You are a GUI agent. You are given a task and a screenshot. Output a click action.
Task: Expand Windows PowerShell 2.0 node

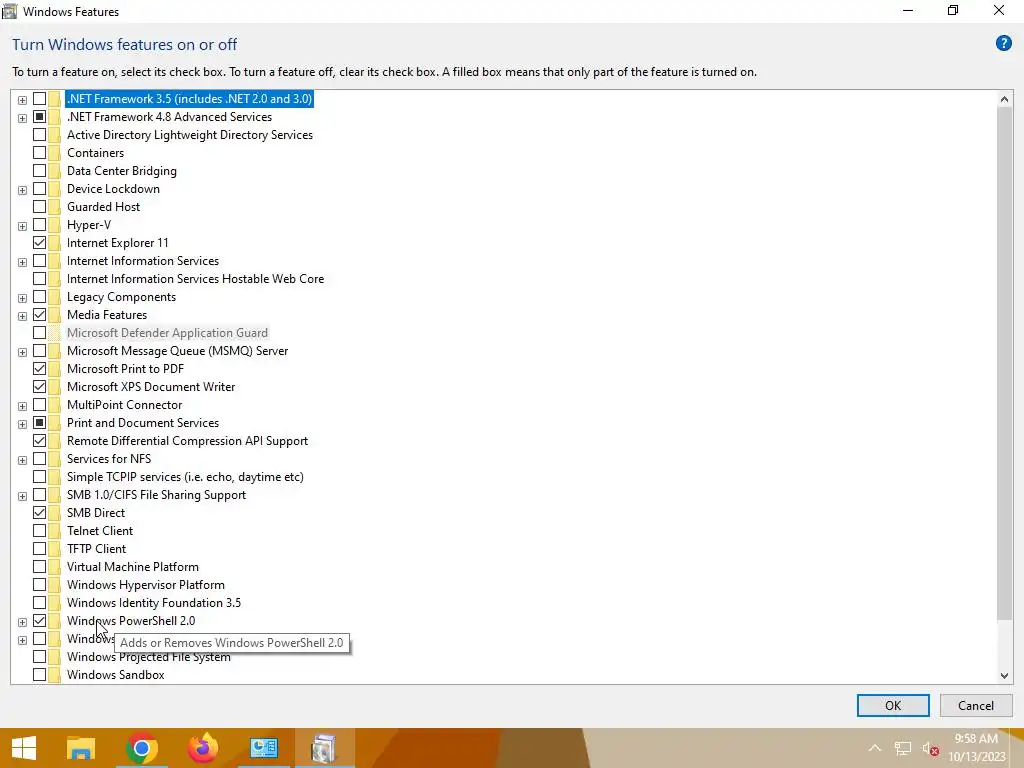pyautogui.click(x=22, y=622)
